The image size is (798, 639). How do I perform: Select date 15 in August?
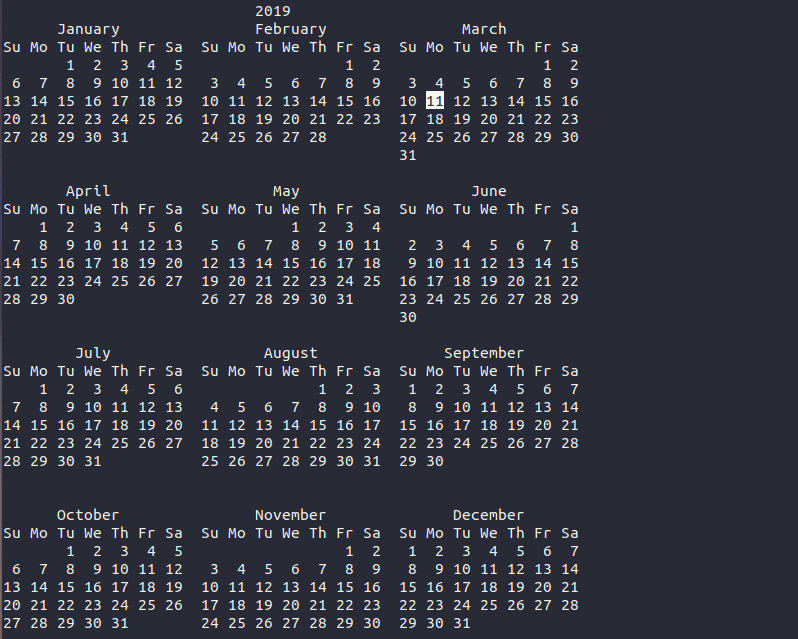pyautogui.click(x=318, y=425)
